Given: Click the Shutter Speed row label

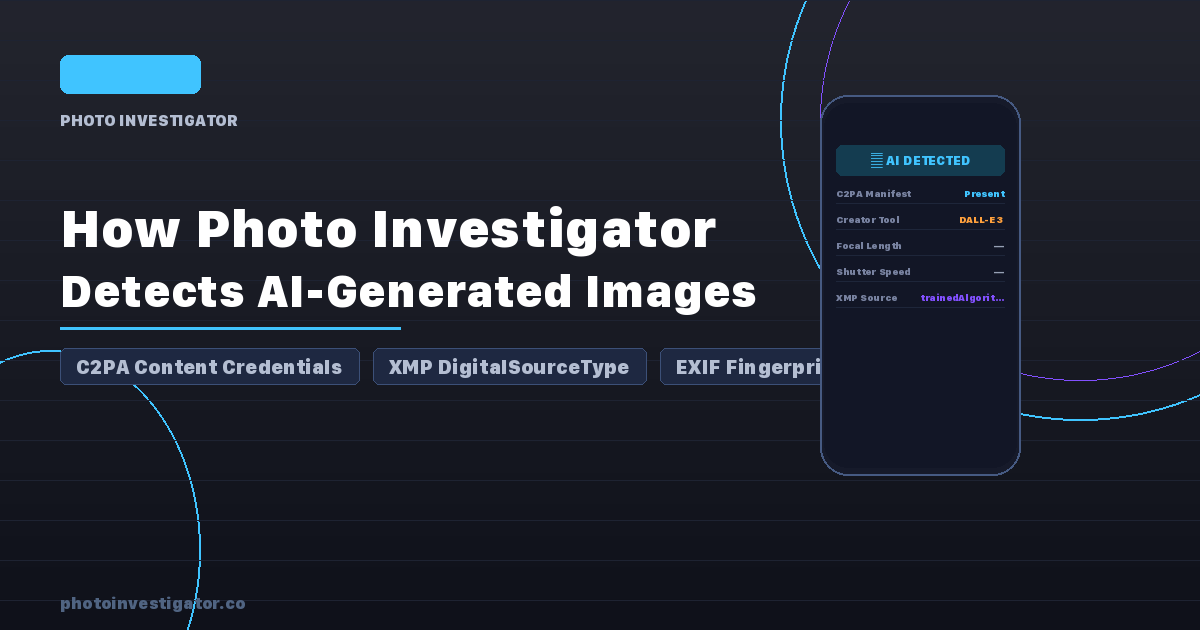Looking at the screenshot, I should [873, 272].
